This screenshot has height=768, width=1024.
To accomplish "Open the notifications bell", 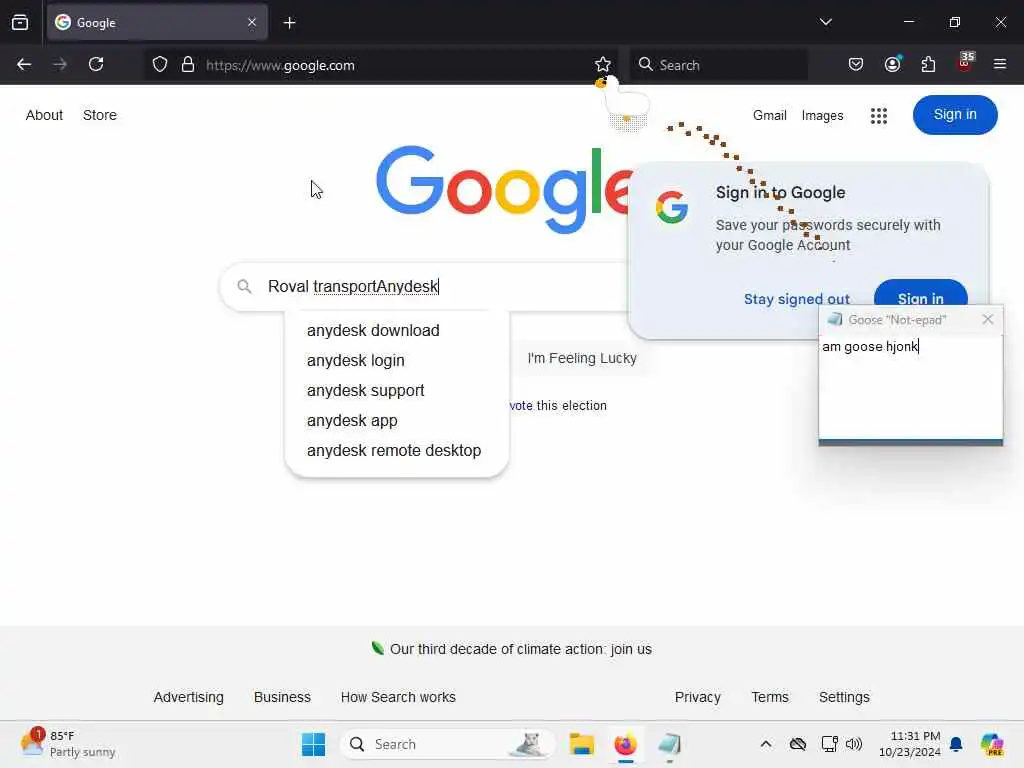I will tap(956, 744).
